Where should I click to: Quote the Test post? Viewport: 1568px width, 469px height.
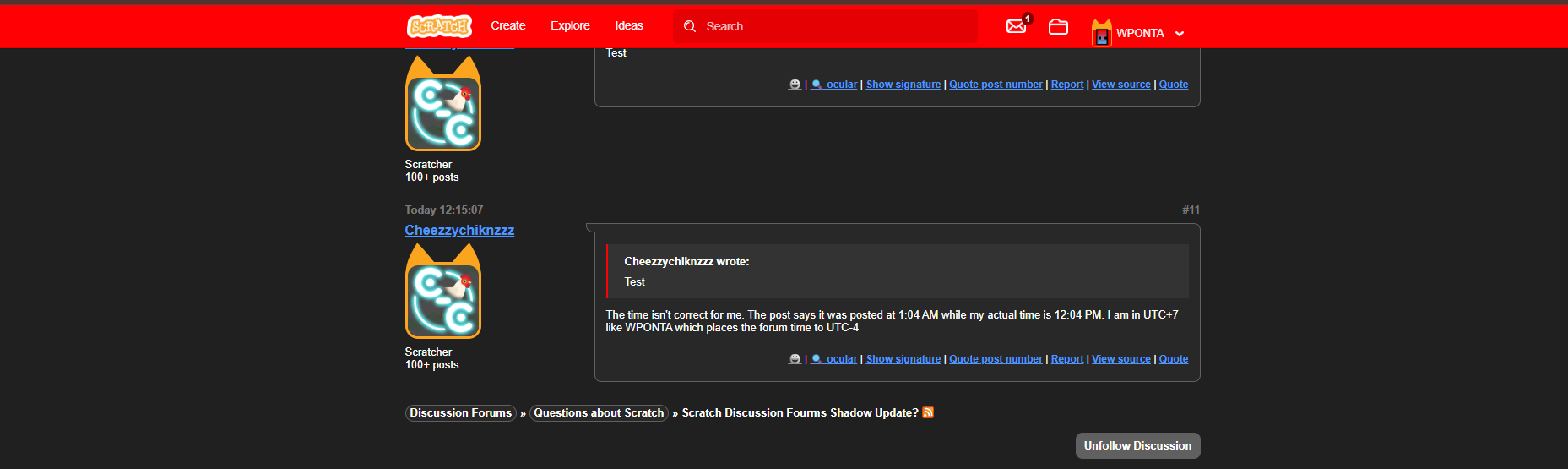pos(1174,85)
